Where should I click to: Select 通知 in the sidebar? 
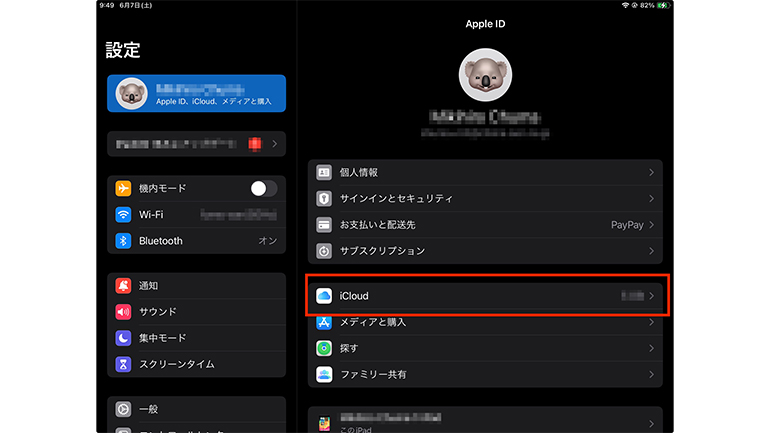click(x=196, y=285)
